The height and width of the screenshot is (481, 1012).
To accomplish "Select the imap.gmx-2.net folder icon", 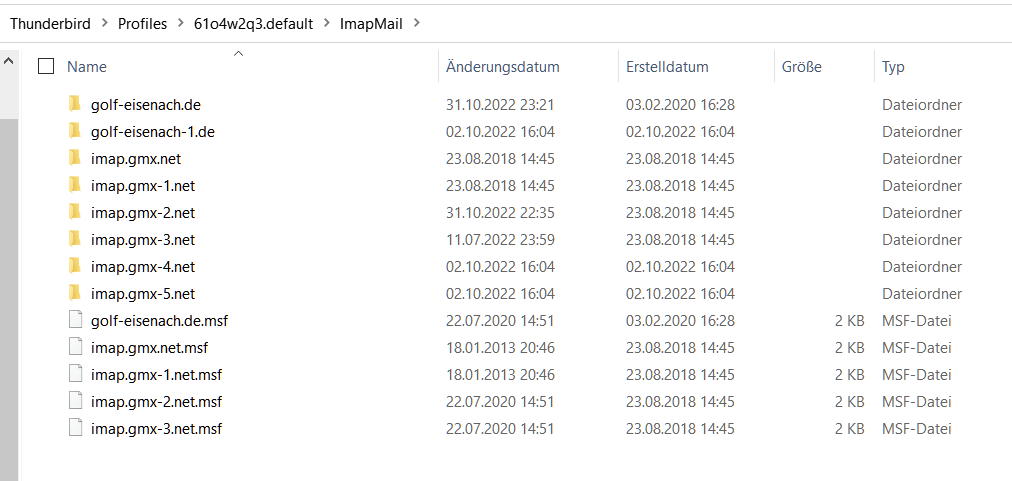I will click(x=76, y=212).
